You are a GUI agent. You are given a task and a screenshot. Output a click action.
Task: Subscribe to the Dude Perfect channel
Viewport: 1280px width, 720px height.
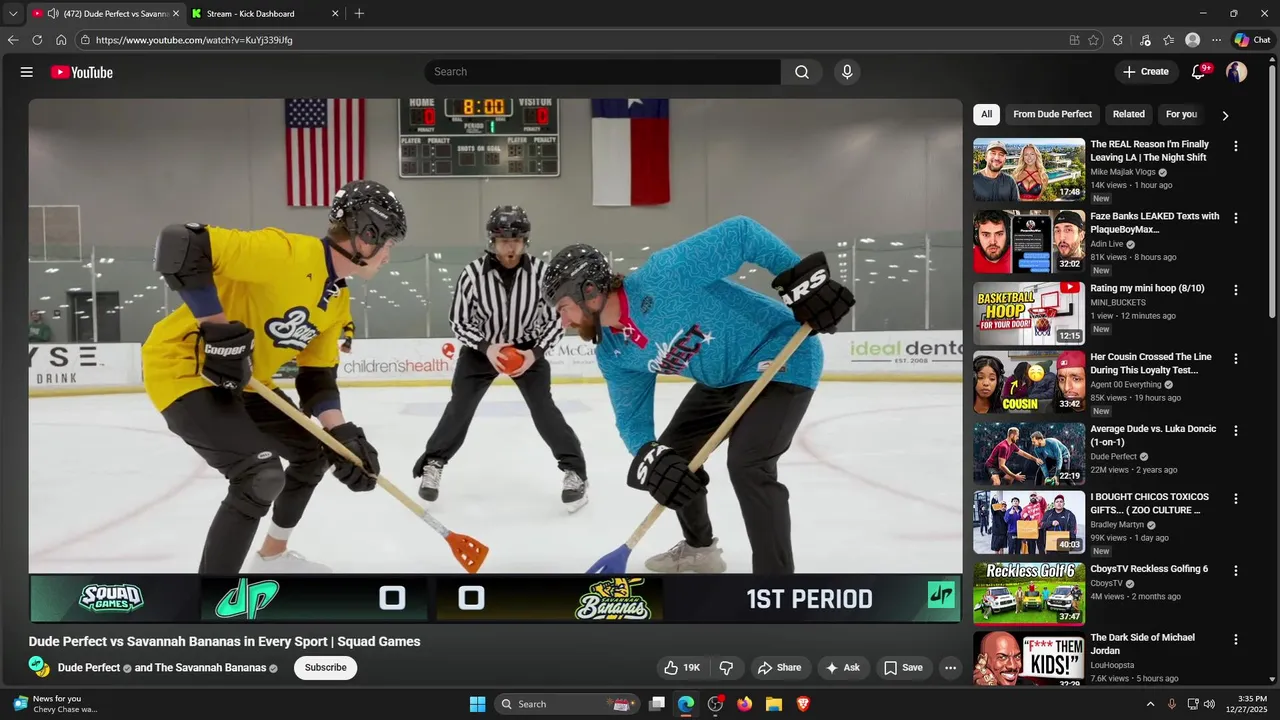point(325,668)
